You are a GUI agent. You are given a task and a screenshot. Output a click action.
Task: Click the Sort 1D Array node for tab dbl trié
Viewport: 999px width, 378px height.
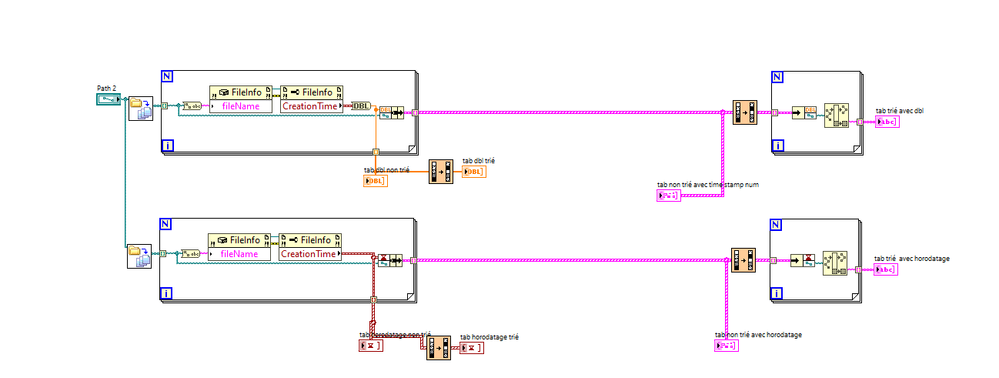441,172
